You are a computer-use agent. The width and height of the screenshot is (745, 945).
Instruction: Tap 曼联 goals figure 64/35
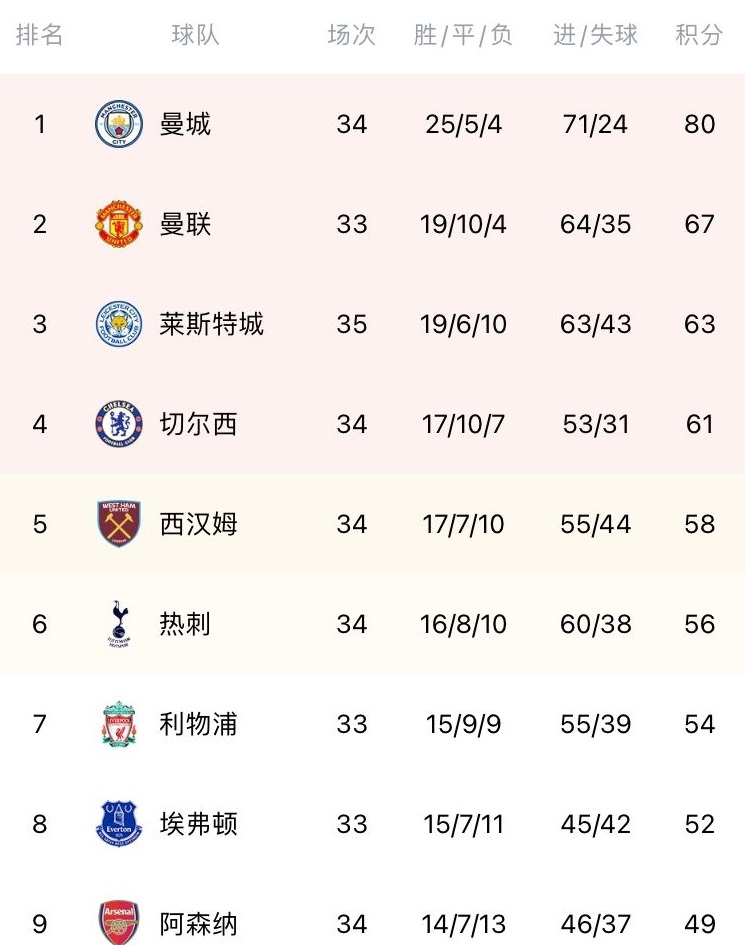596,224
